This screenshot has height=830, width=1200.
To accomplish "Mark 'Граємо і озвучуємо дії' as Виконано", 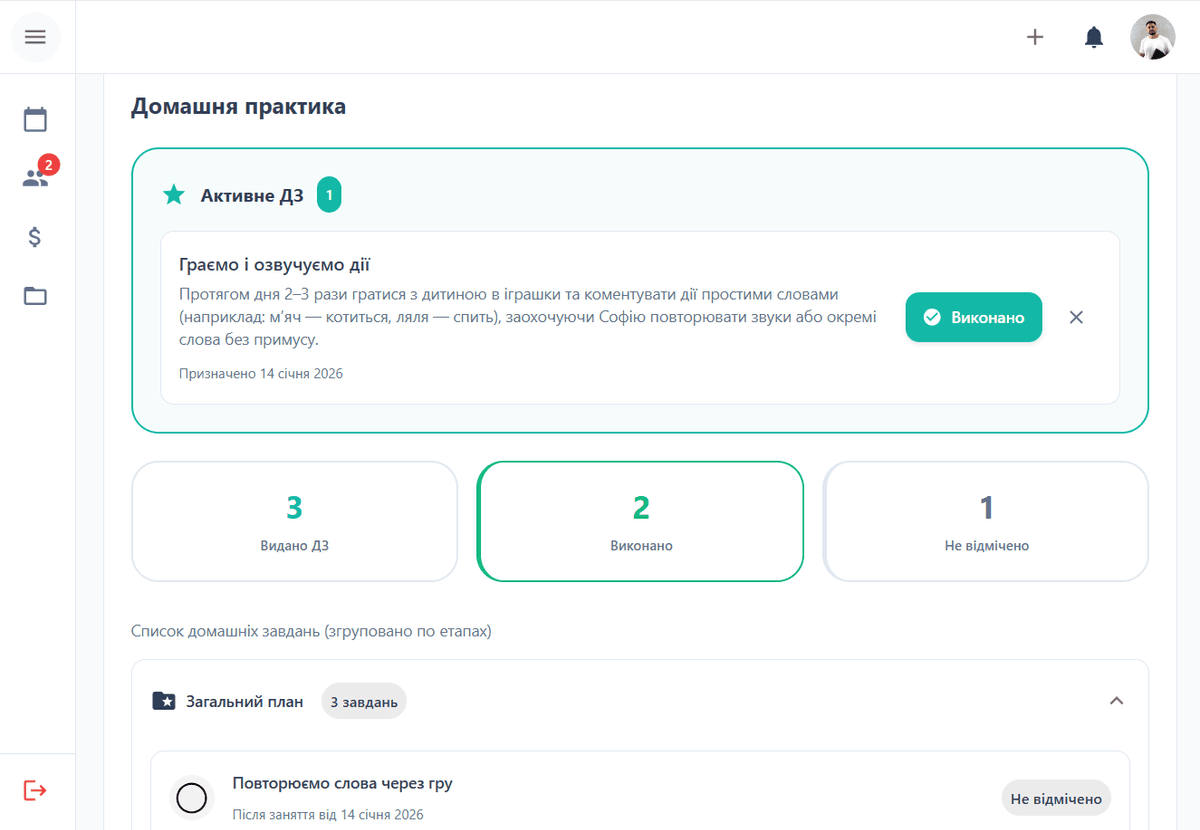I will (973, 317).
